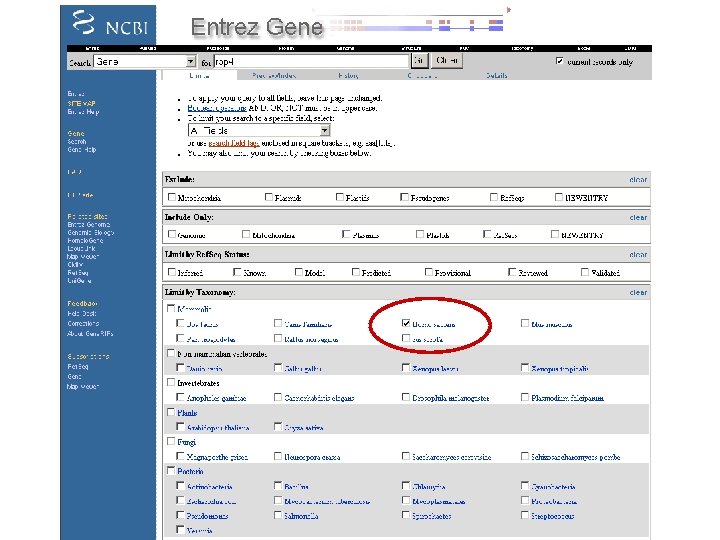The height and width of the screenshot is (540, 720).
Task: Check the Provisional RefSeq status box
Action: click(429, 272)
